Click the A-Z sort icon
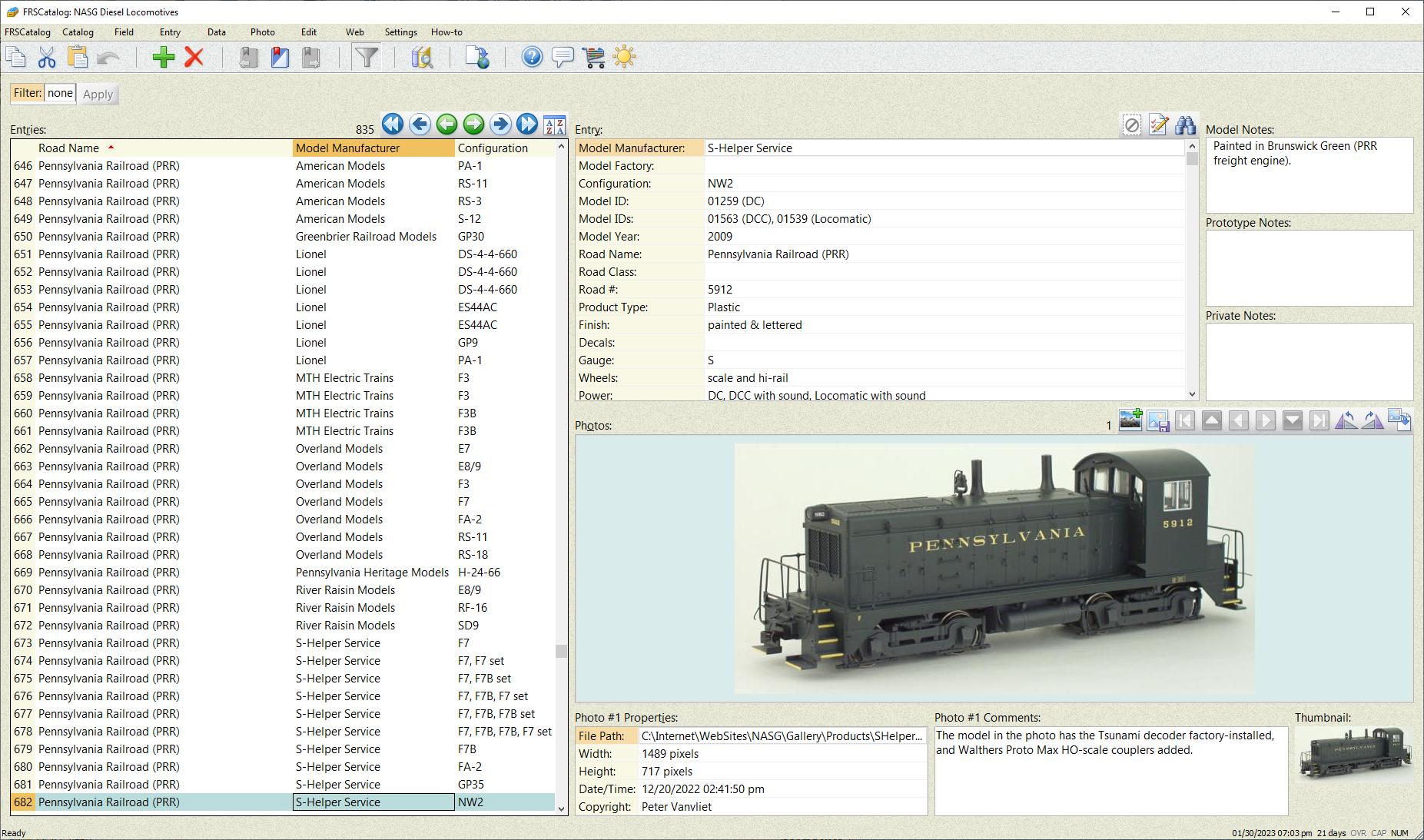This screenshot has width=1424, height=840. click(554, 125)
